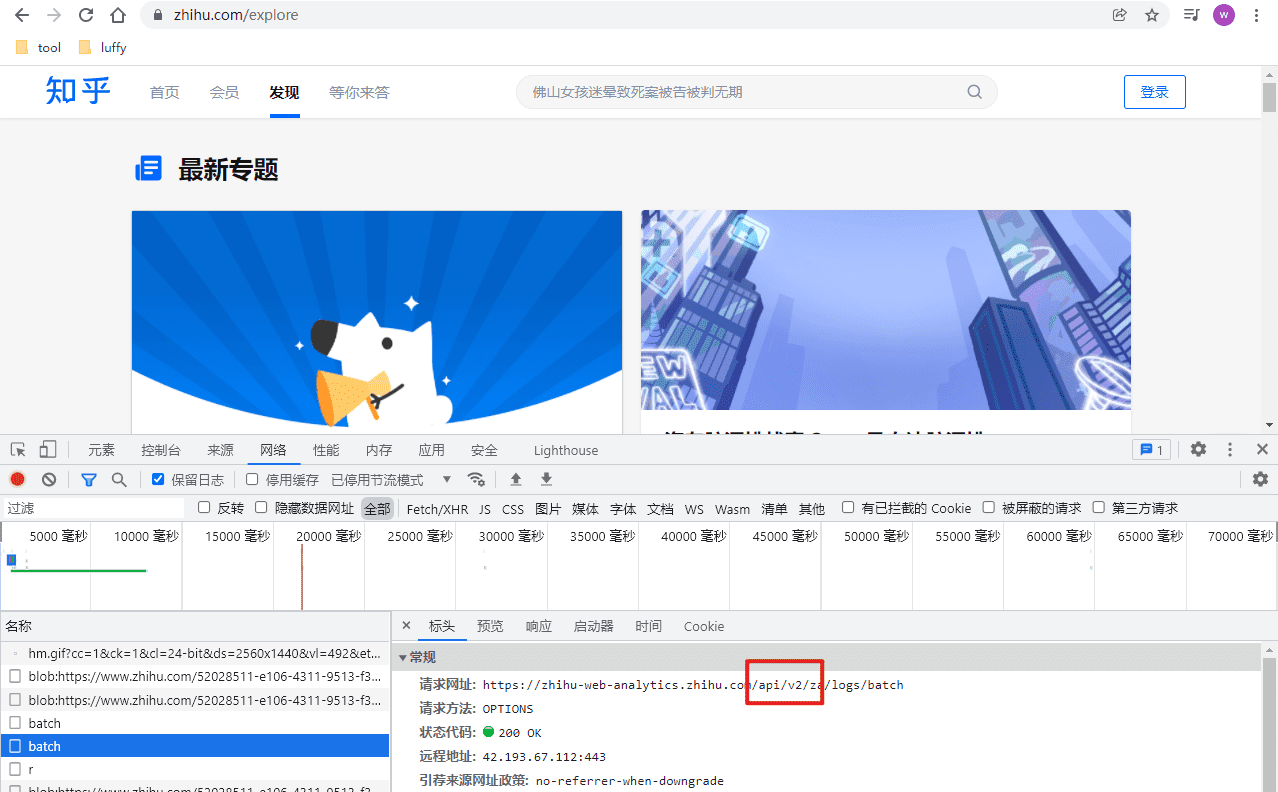Share this page using the share icon
This screenshot has height=792, width=1278.
coord(1120,15)
